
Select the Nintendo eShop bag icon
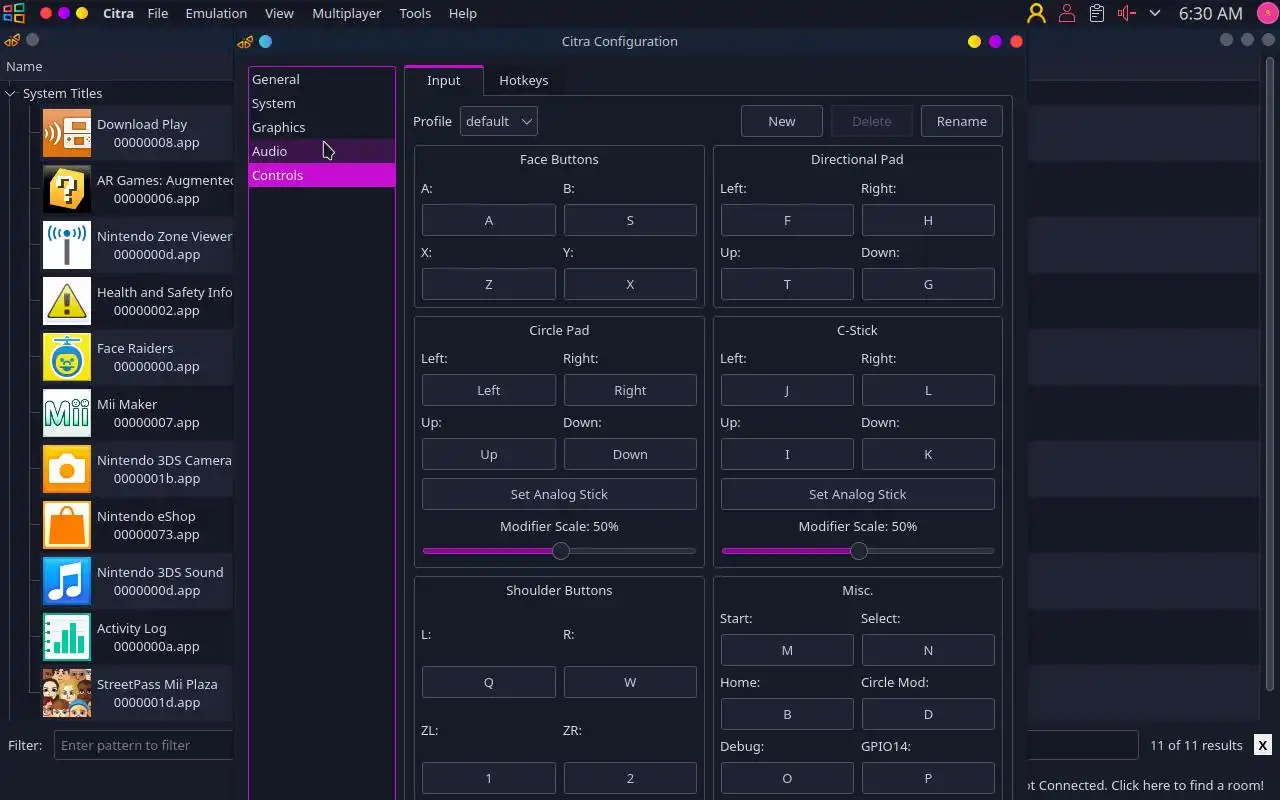(x=67, y=525)
